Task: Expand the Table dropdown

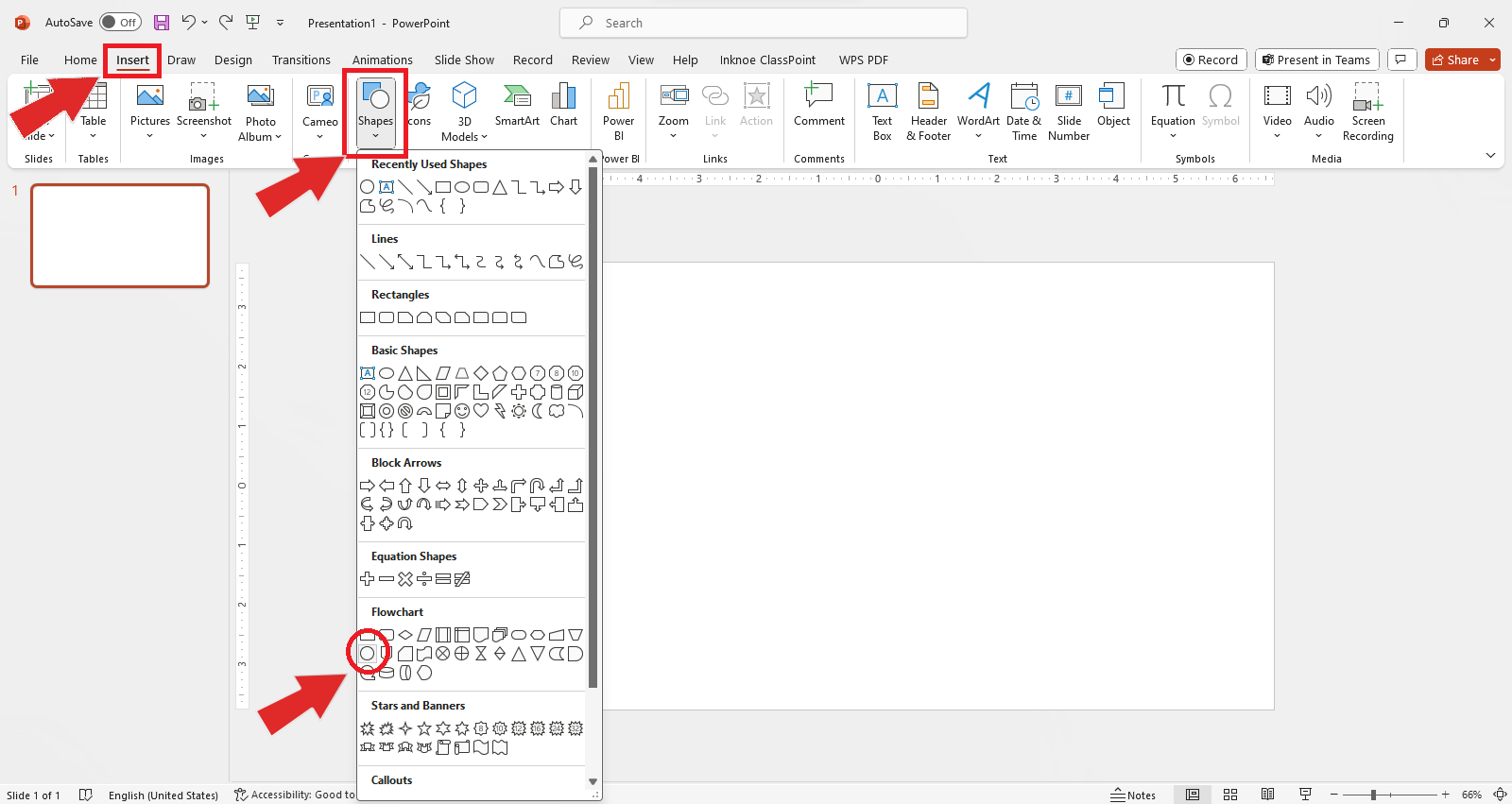Action: tap(93, 136)
